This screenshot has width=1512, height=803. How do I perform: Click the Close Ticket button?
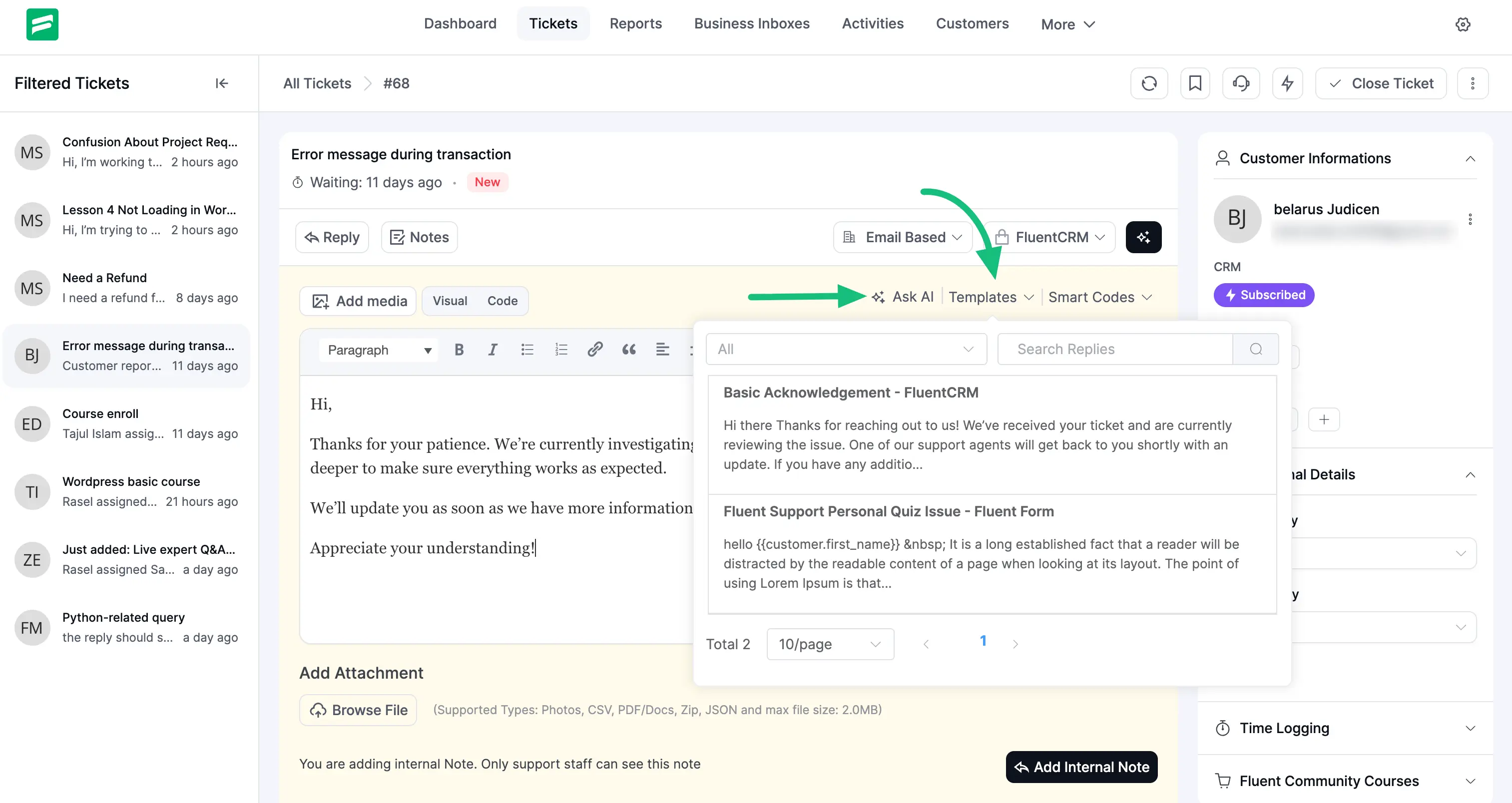[1381, 83]
